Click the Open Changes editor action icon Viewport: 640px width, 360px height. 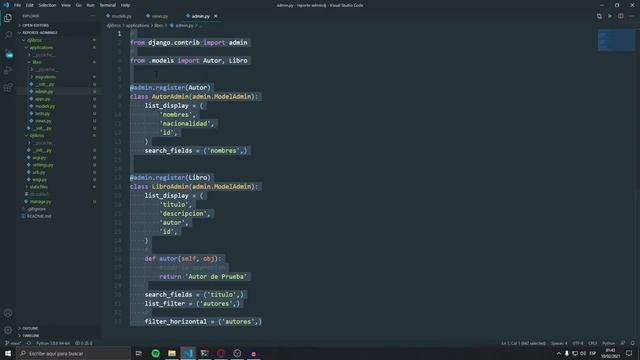tap(599, 16)
